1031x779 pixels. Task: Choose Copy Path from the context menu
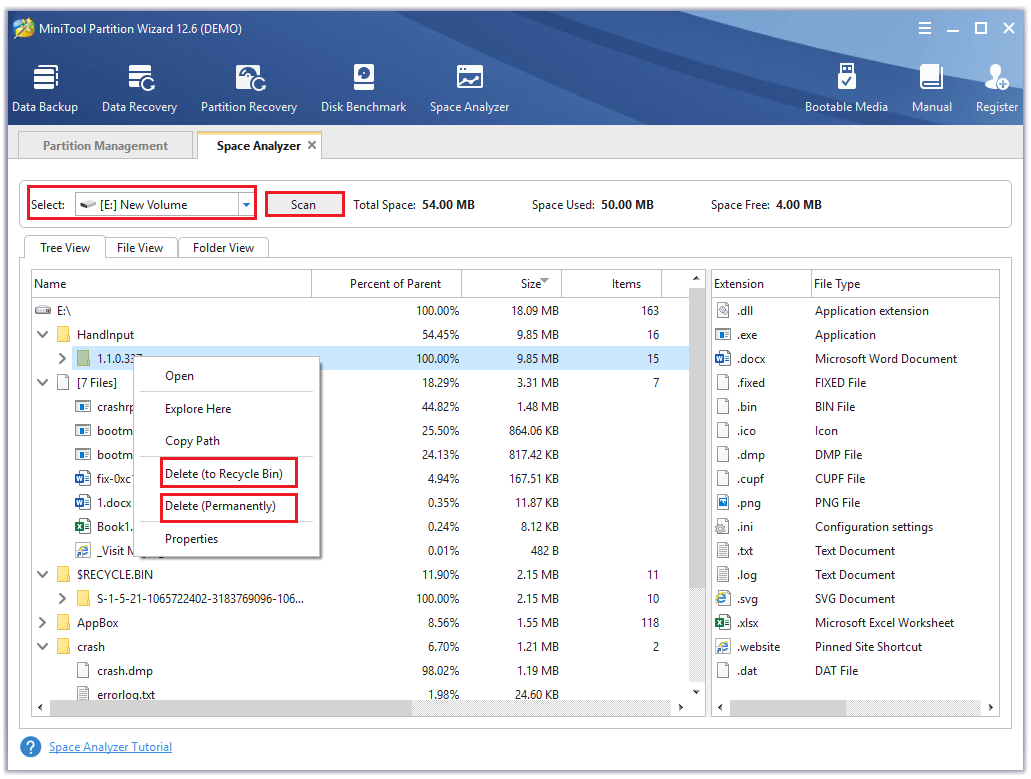(x=228, y=441)
